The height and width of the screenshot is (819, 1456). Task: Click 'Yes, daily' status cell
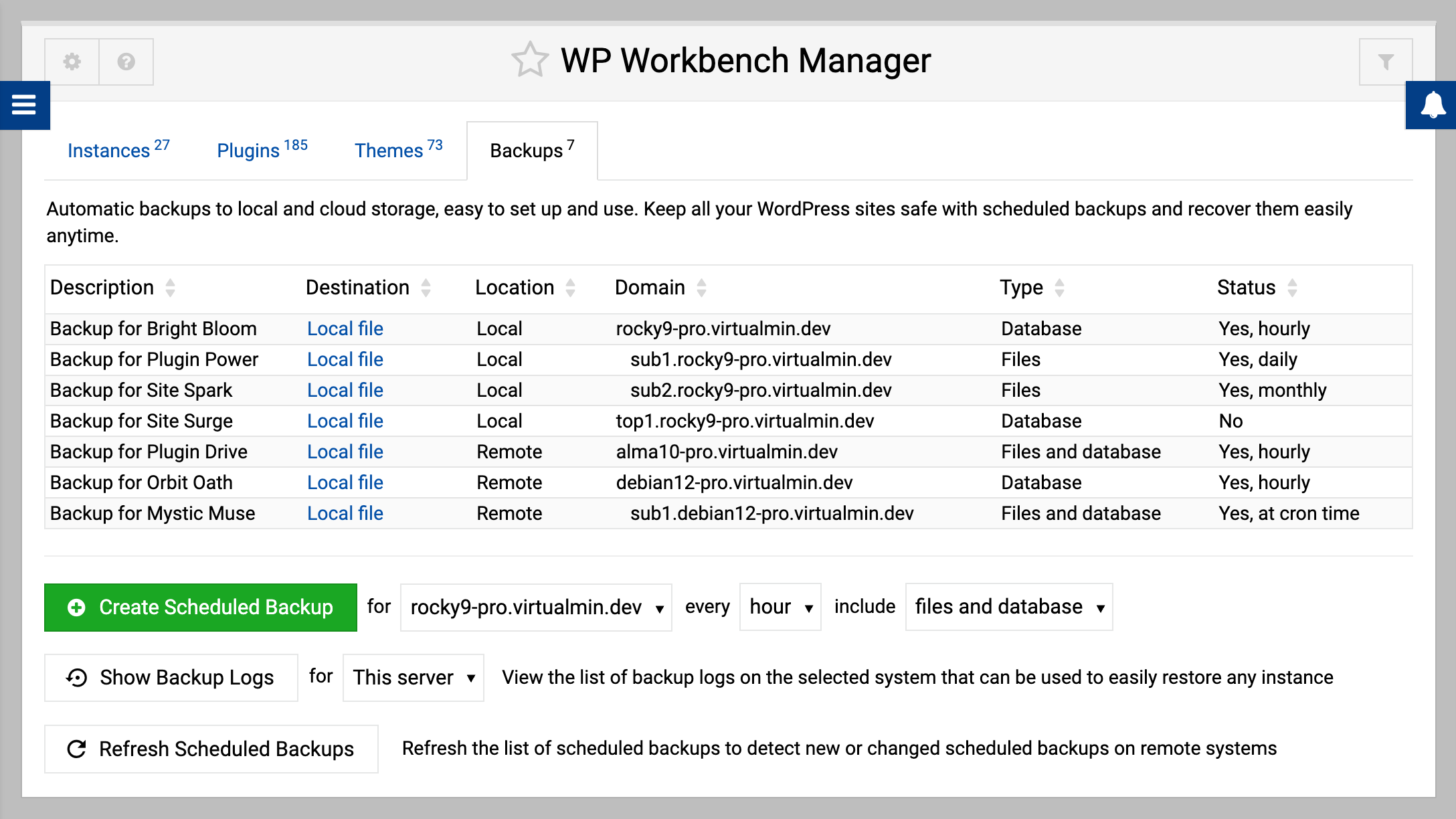click(x=1258, y=359)
